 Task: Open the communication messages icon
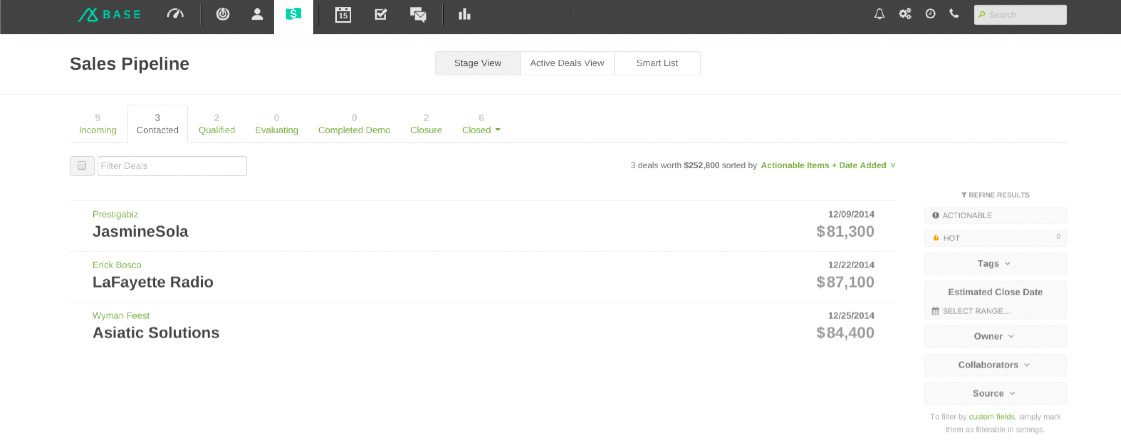click(x=418, y=14)
